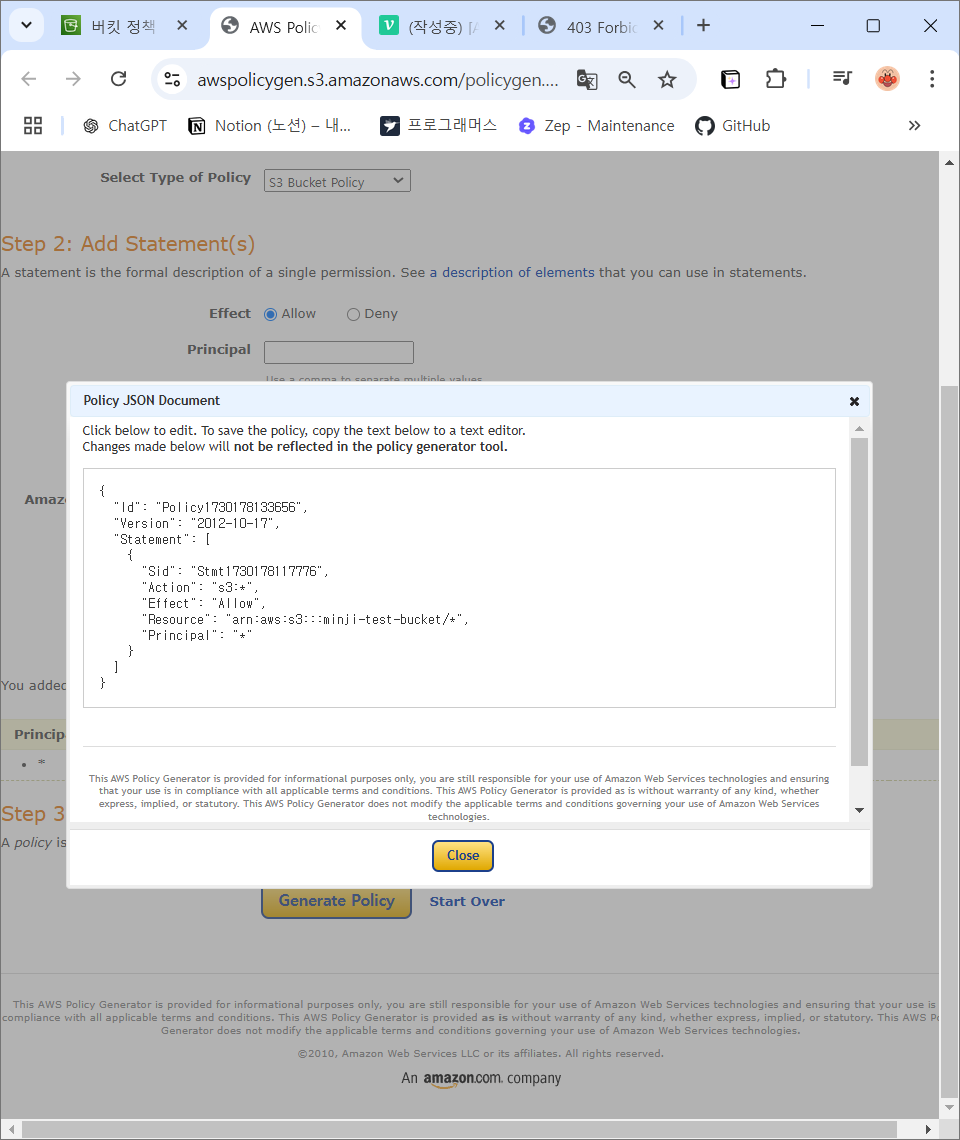Reload the current page
The height and width of the screenshot is (1140, 960).
tap(119, 79)
